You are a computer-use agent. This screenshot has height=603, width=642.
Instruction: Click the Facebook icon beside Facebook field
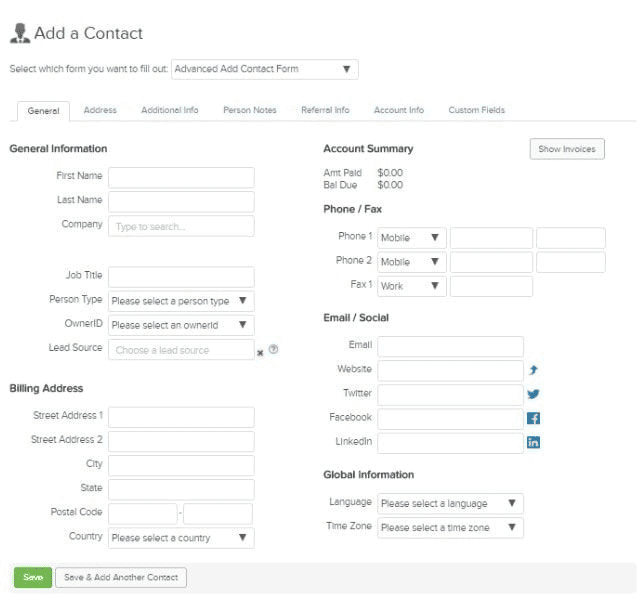click(x=533, y=418)
